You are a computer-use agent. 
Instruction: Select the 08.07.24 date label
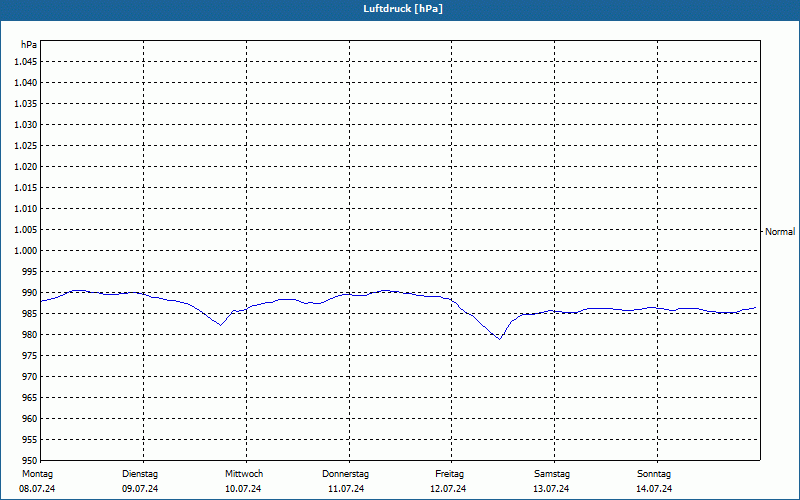[37, 489]
